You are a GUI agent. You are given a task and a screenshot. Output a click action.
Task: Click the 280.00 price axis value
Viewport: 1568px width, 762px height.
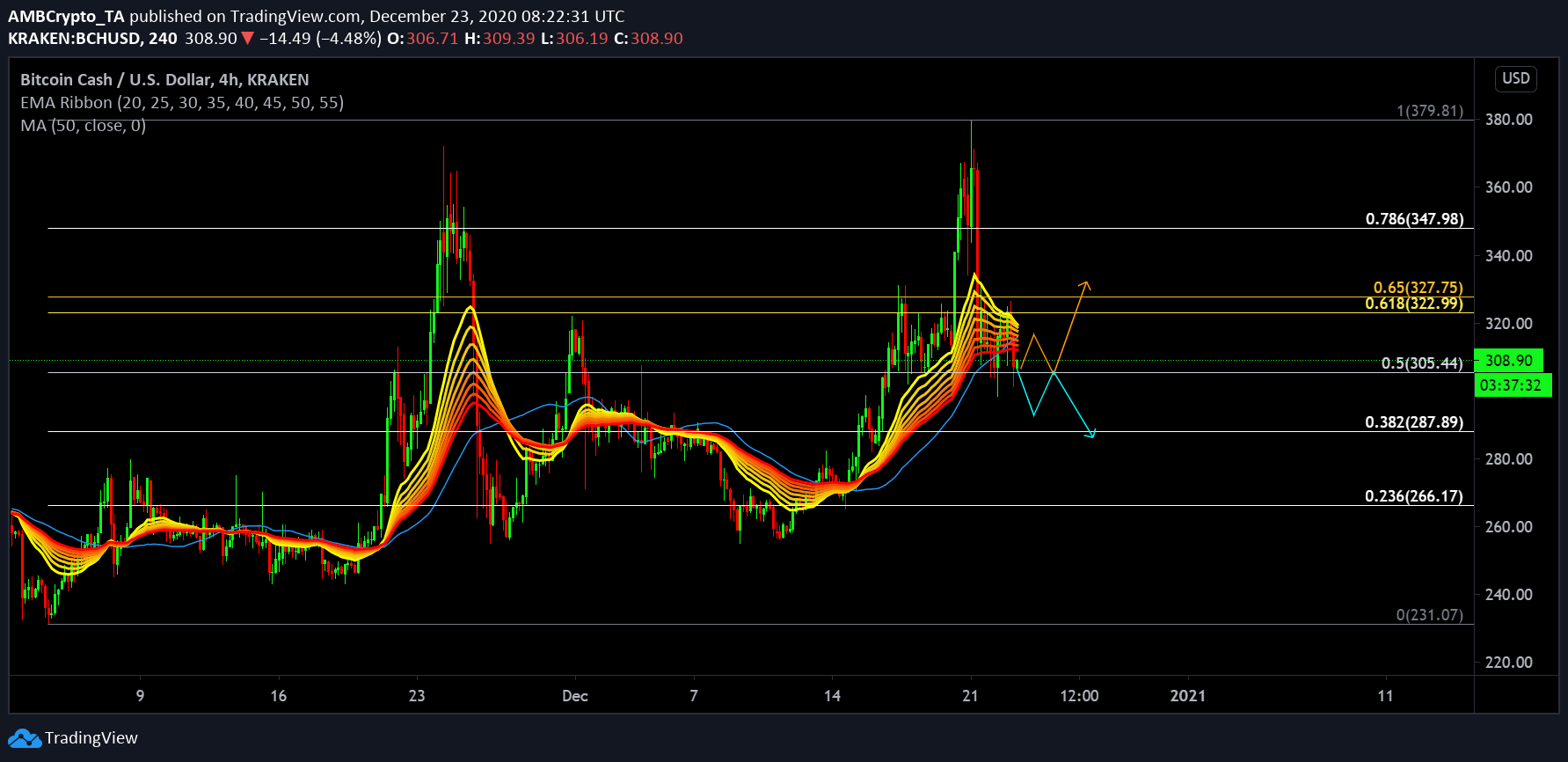(x=1509, y=459)
